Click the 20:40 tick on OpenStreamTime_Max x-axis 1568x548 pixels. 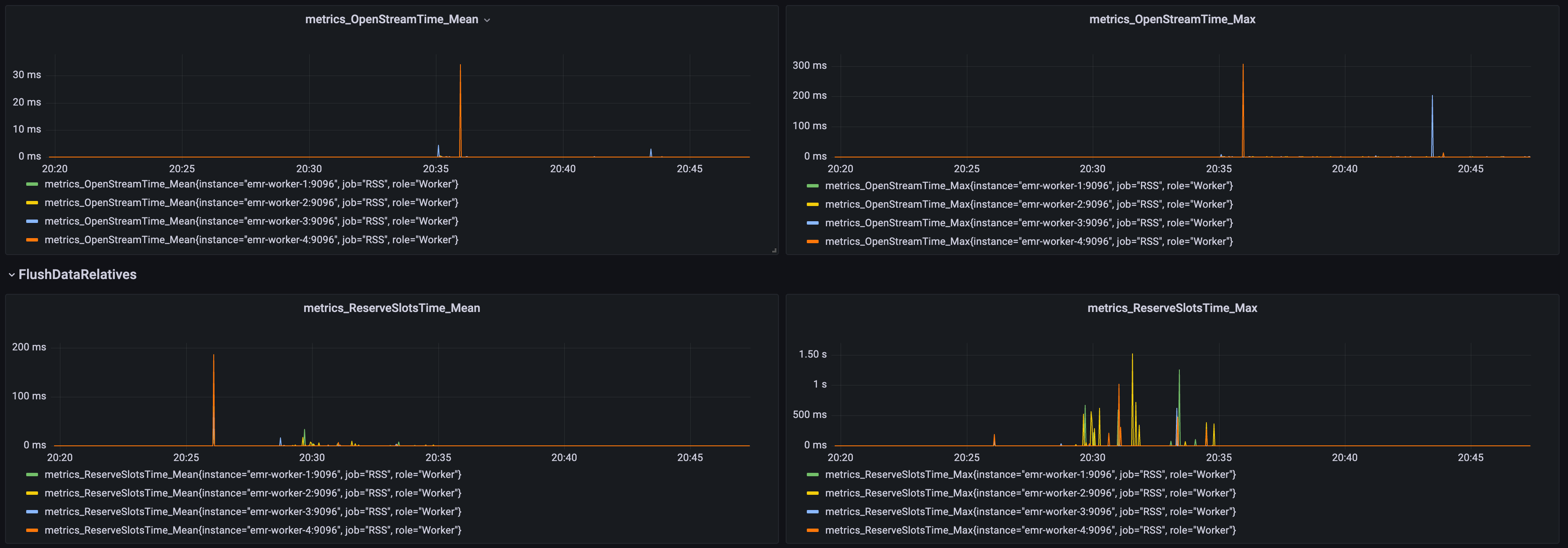coord(1345,169)
